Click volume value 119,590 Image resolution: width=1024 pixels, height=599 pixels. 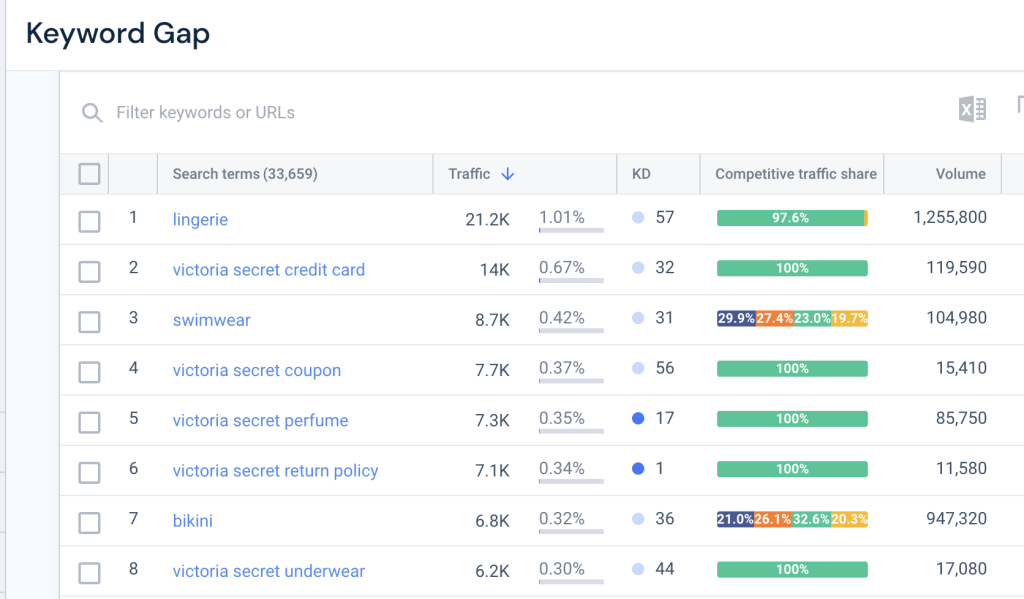(x=956, y=268)
